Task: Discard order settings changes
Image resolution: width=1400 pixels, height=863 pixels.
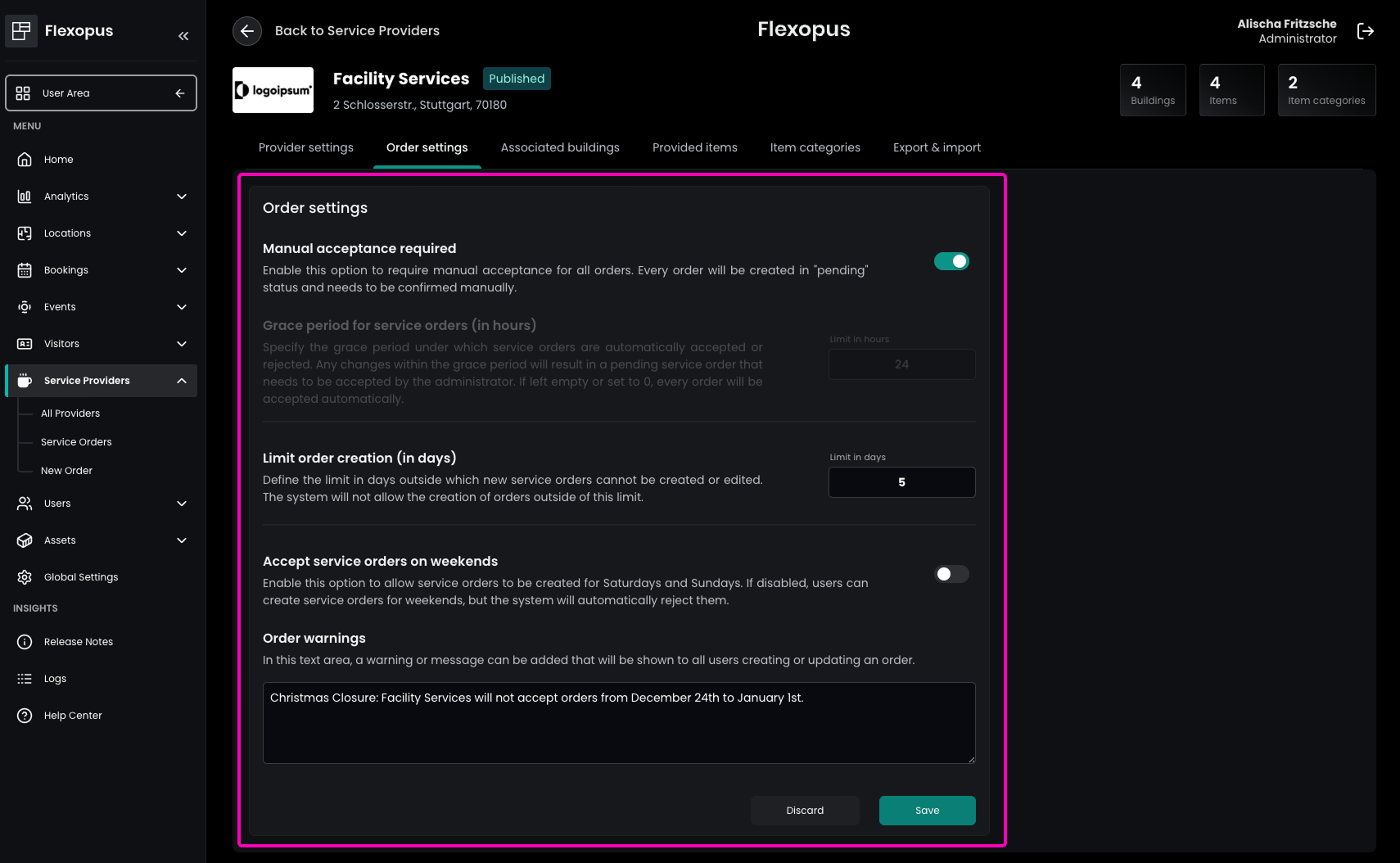Action: (805, 811)
